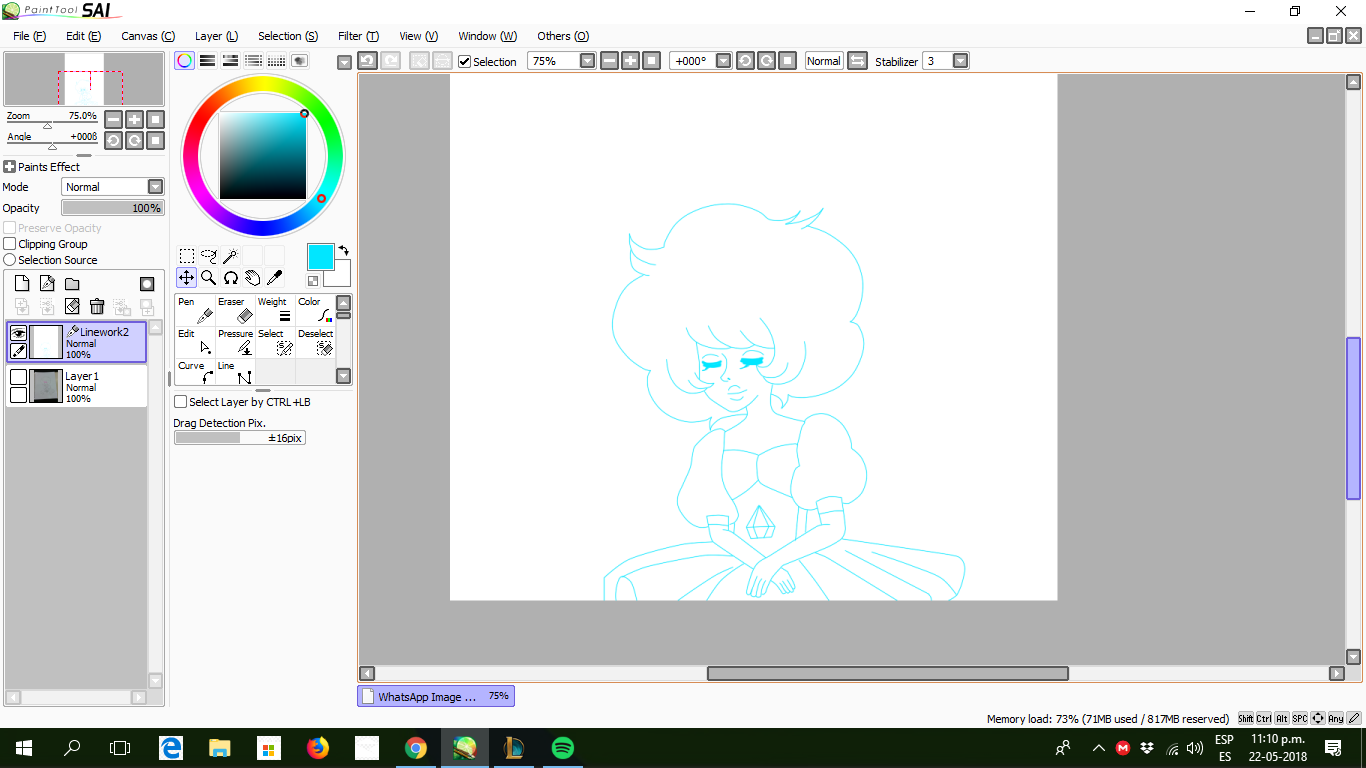Select the Zoom magnifier tool

tap(209, 278)
